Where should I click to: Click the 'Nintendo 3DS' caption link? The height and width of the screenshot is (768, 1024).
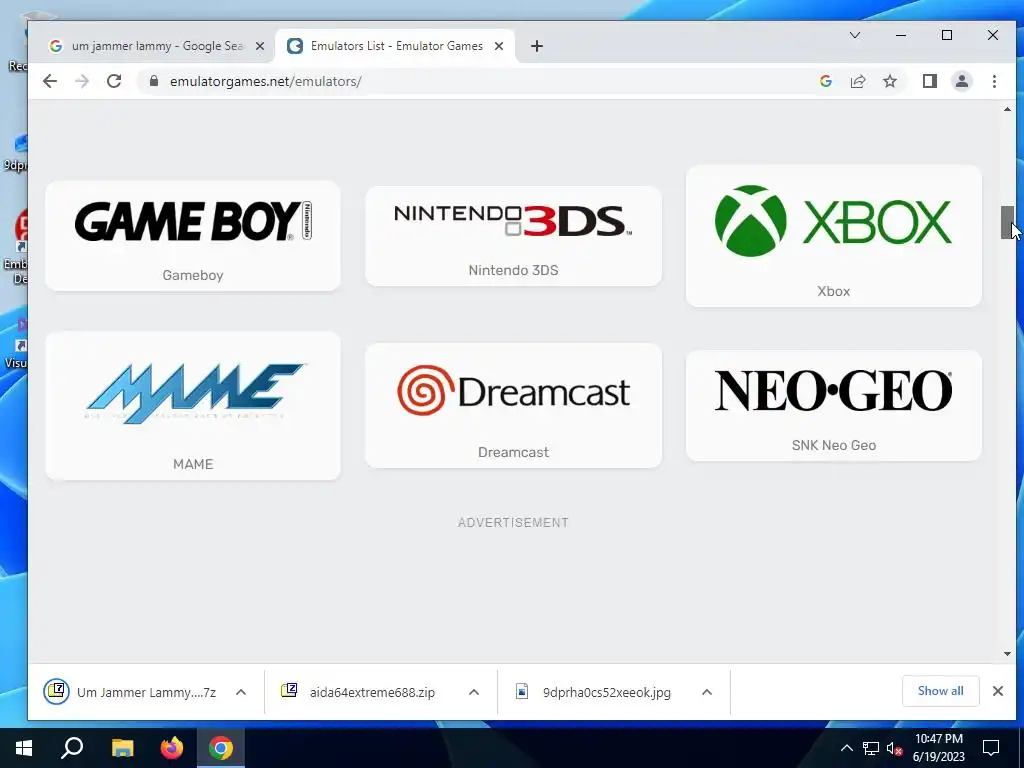pyautogui.click(x=513, y=270)
